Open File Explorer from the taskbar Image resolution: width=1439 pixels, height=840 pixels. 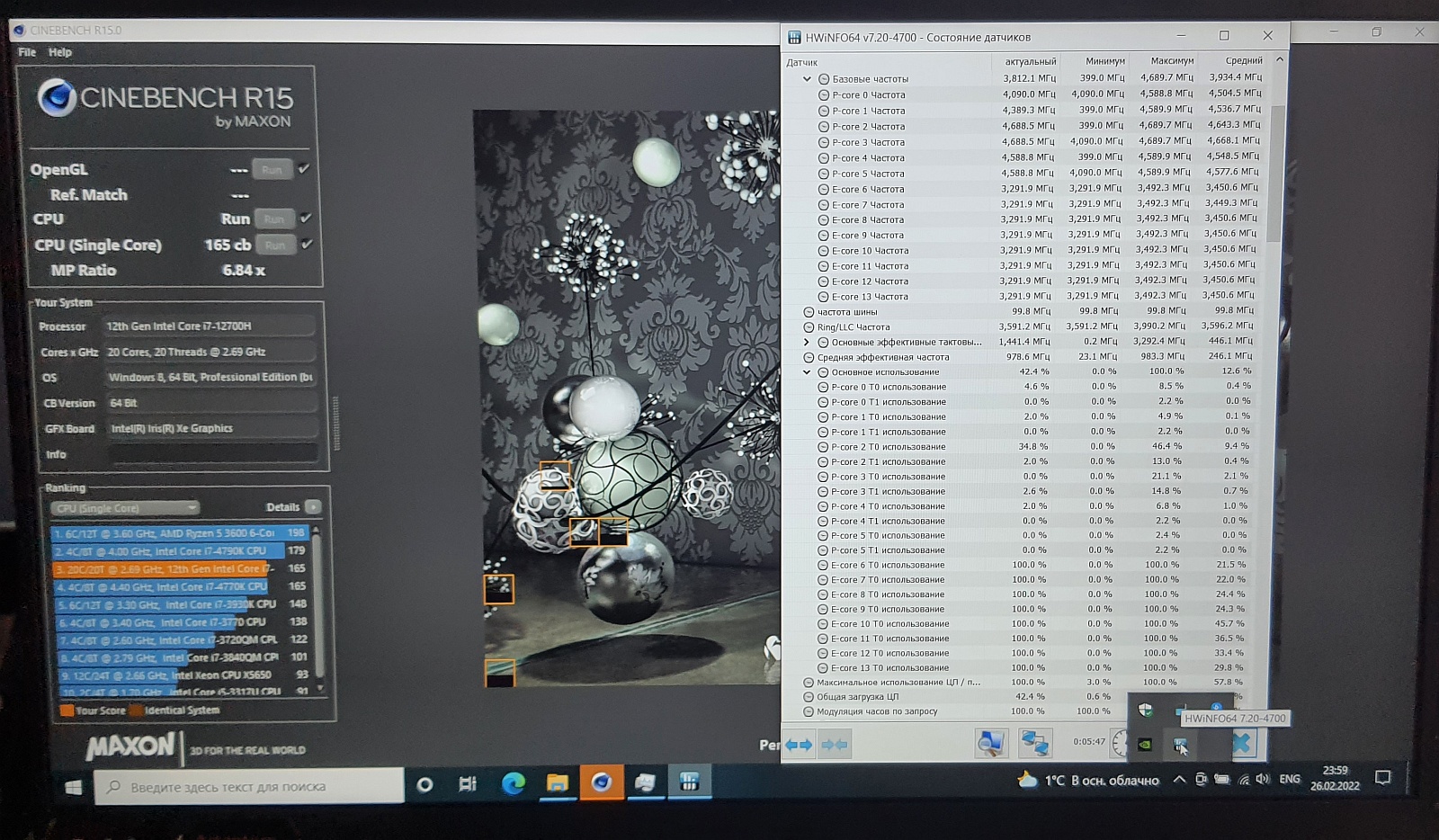pos(557,784)
